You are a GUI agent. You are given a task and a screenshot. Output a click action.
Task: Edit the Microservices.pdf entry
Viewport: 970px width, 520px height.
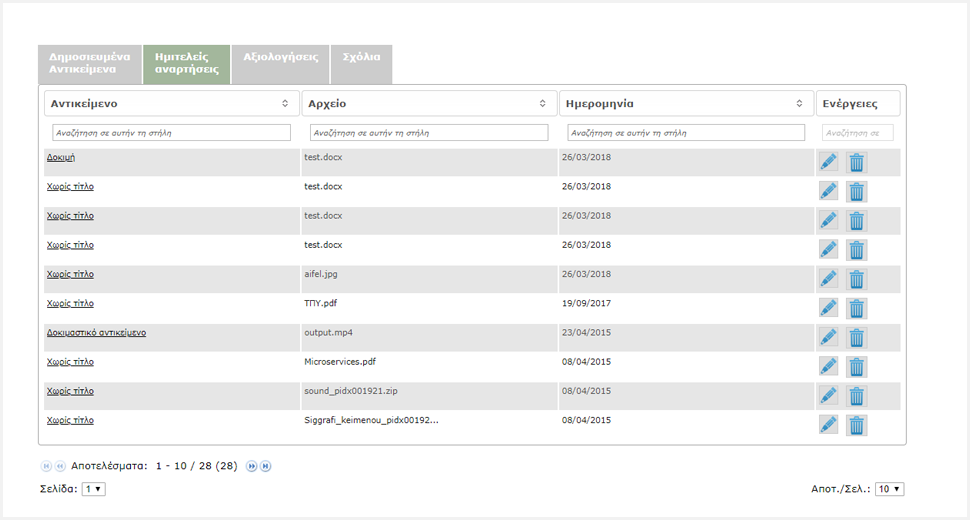click(x=828, y=366)
